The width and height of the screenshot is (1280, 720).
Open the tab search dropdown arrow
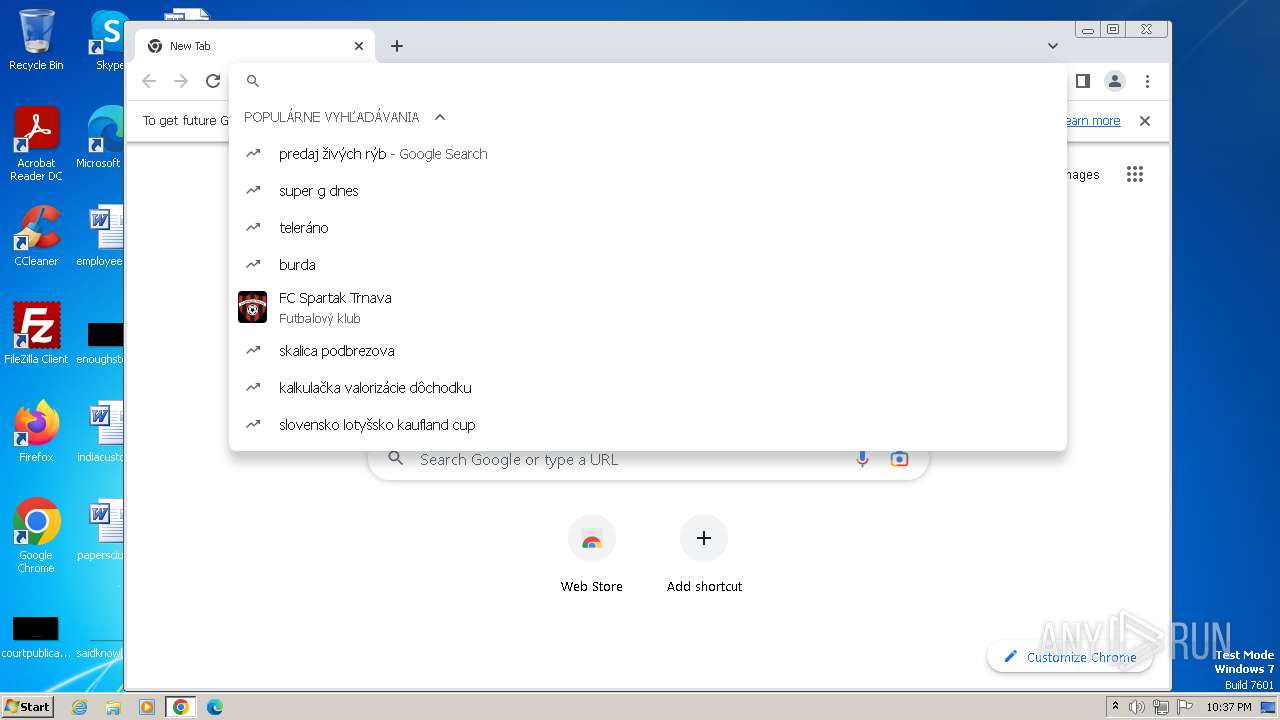coord(1052,46)
